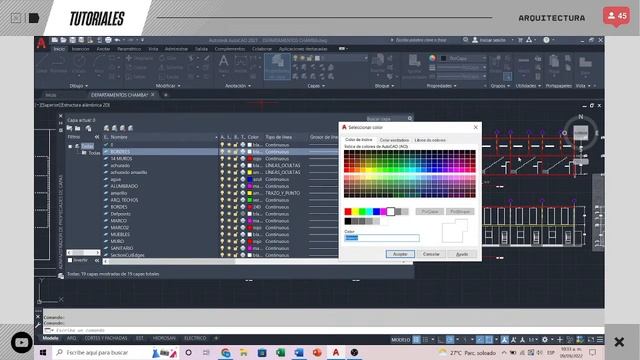Click the PorCapa button in color dialog

coord(430,211)
